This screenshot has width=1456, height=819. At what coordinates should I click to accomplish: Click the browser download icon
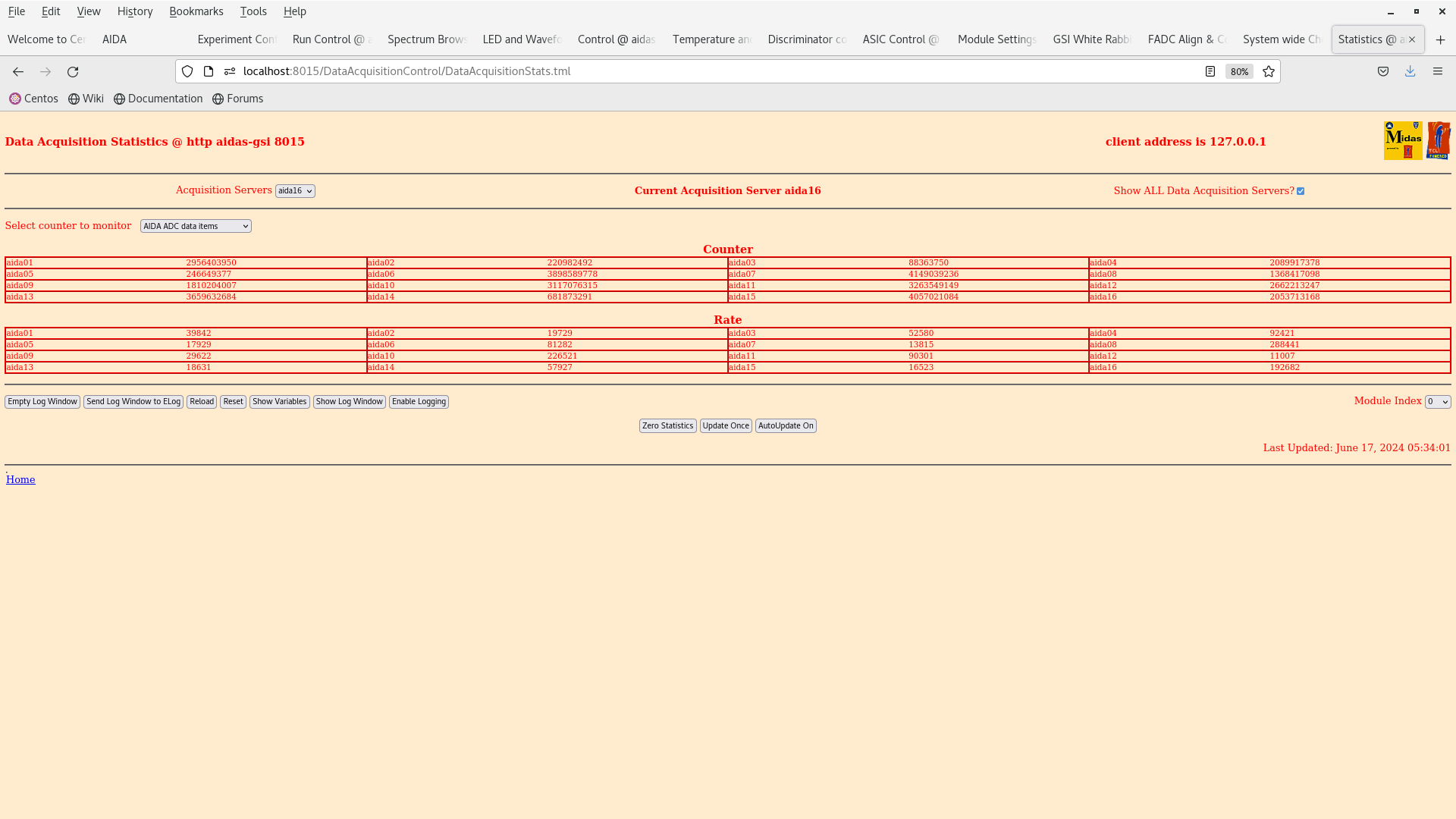tap(1410, 71)
